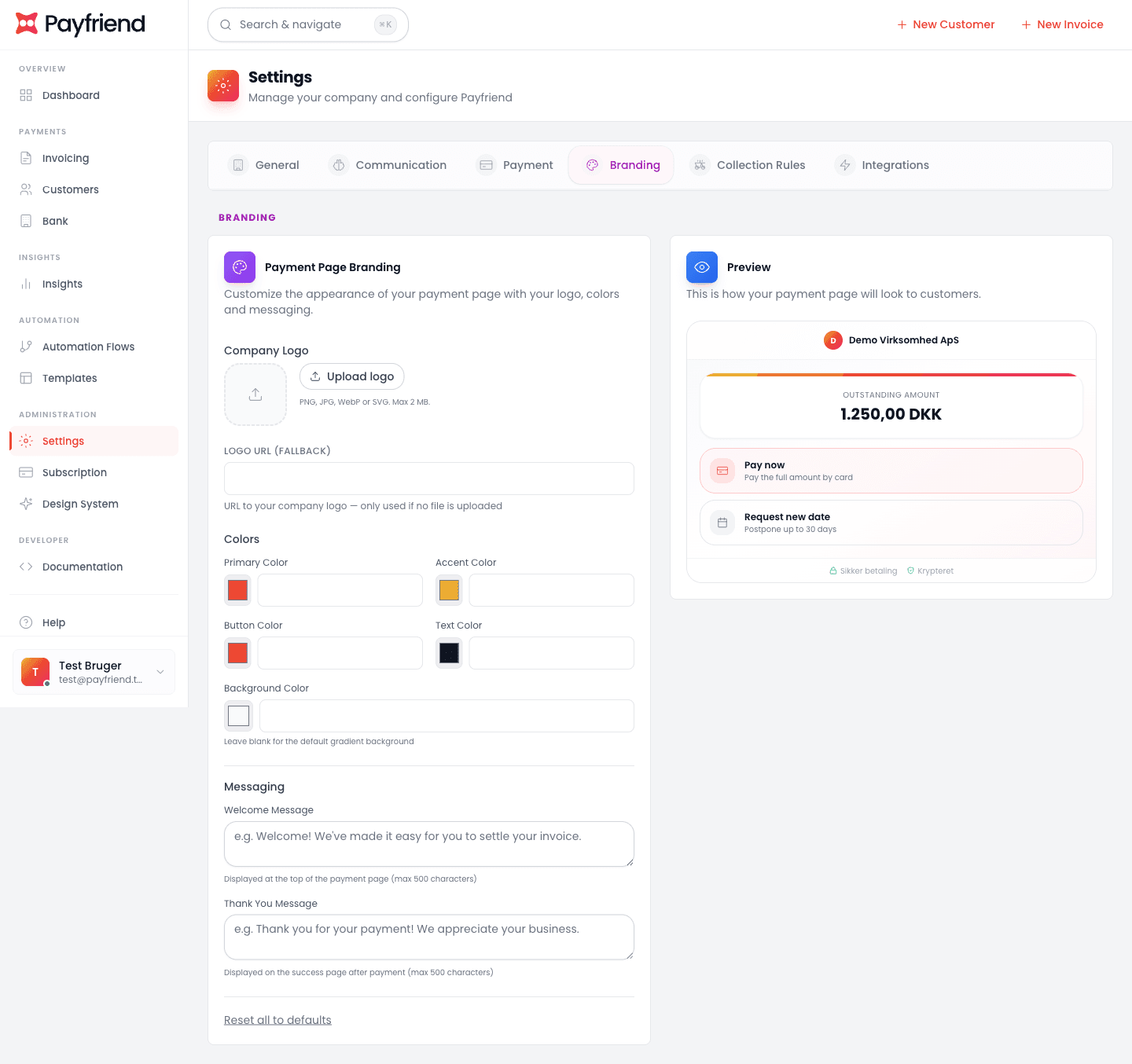This screenshot has height=1064, width=1132.
Task: Click the Reset all to defaults link
Action: [x=277, y=1019]
